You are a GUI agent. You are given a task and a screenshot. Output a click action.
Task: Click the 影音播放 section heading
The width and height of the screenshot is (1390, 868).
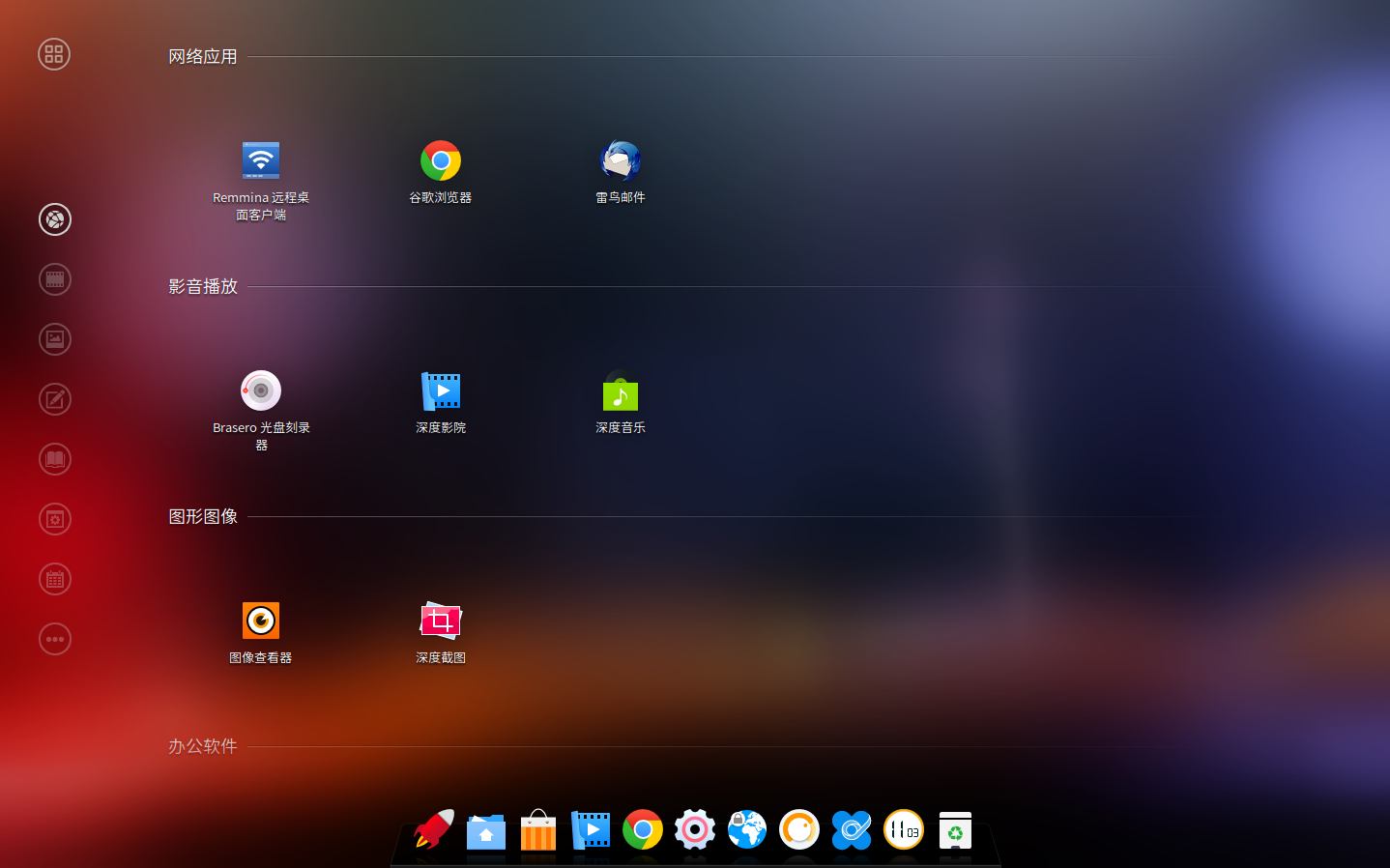(x=203, y=286)
